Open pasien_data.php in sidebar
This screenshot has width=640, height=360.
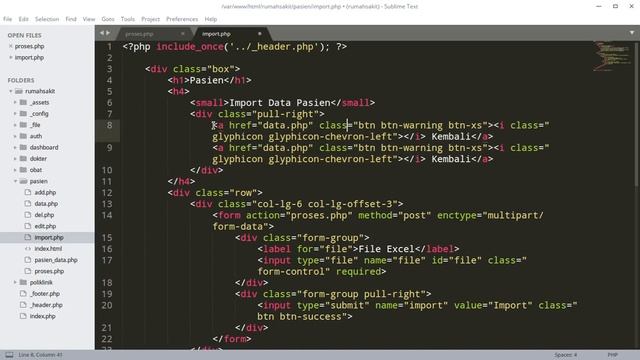[56, 260]
